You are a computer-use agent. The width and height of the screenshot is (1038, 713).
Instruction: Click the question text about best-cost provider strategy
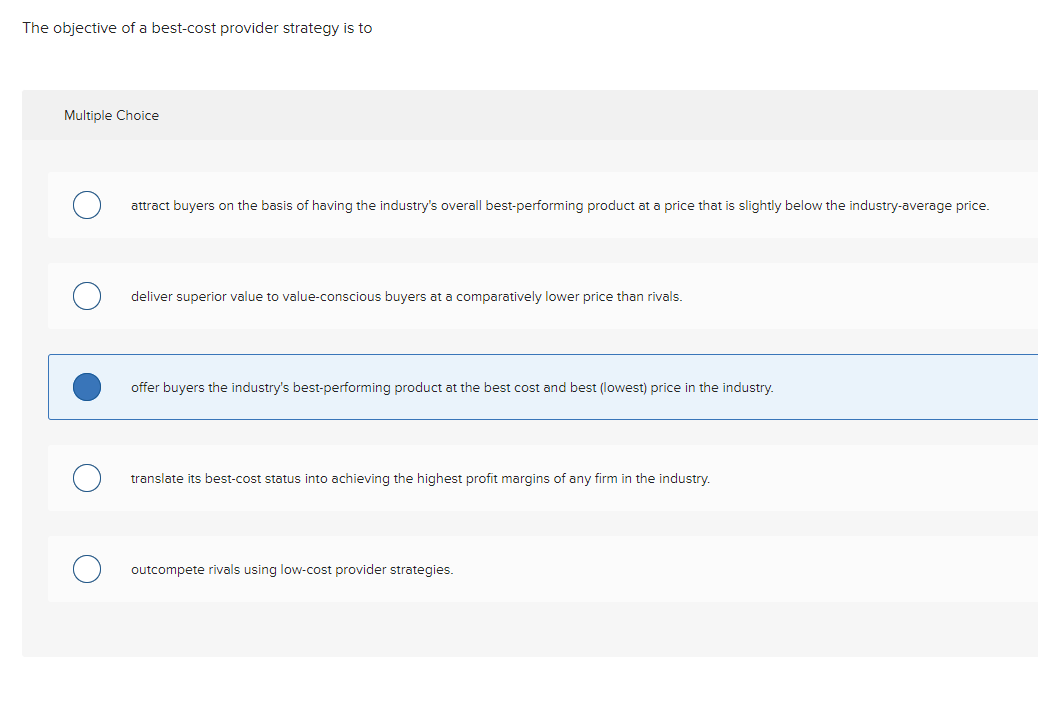tap(196, 27)
